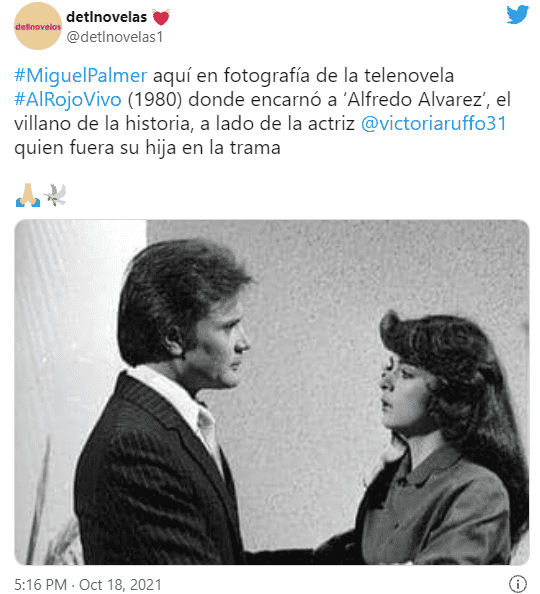Image resolution: width=540 pixels, height=594 pixels.
Task: Click the detlnovelas profile avatar
Action: coord(38,26)
